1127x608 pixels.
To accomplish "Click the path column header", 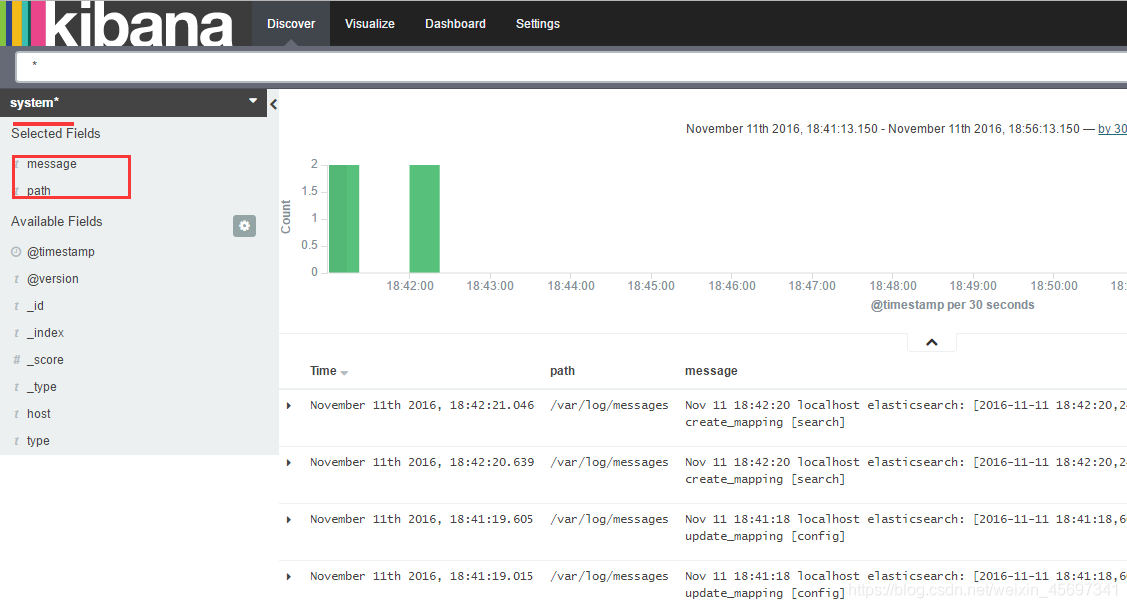I will (x=562, y=371).
